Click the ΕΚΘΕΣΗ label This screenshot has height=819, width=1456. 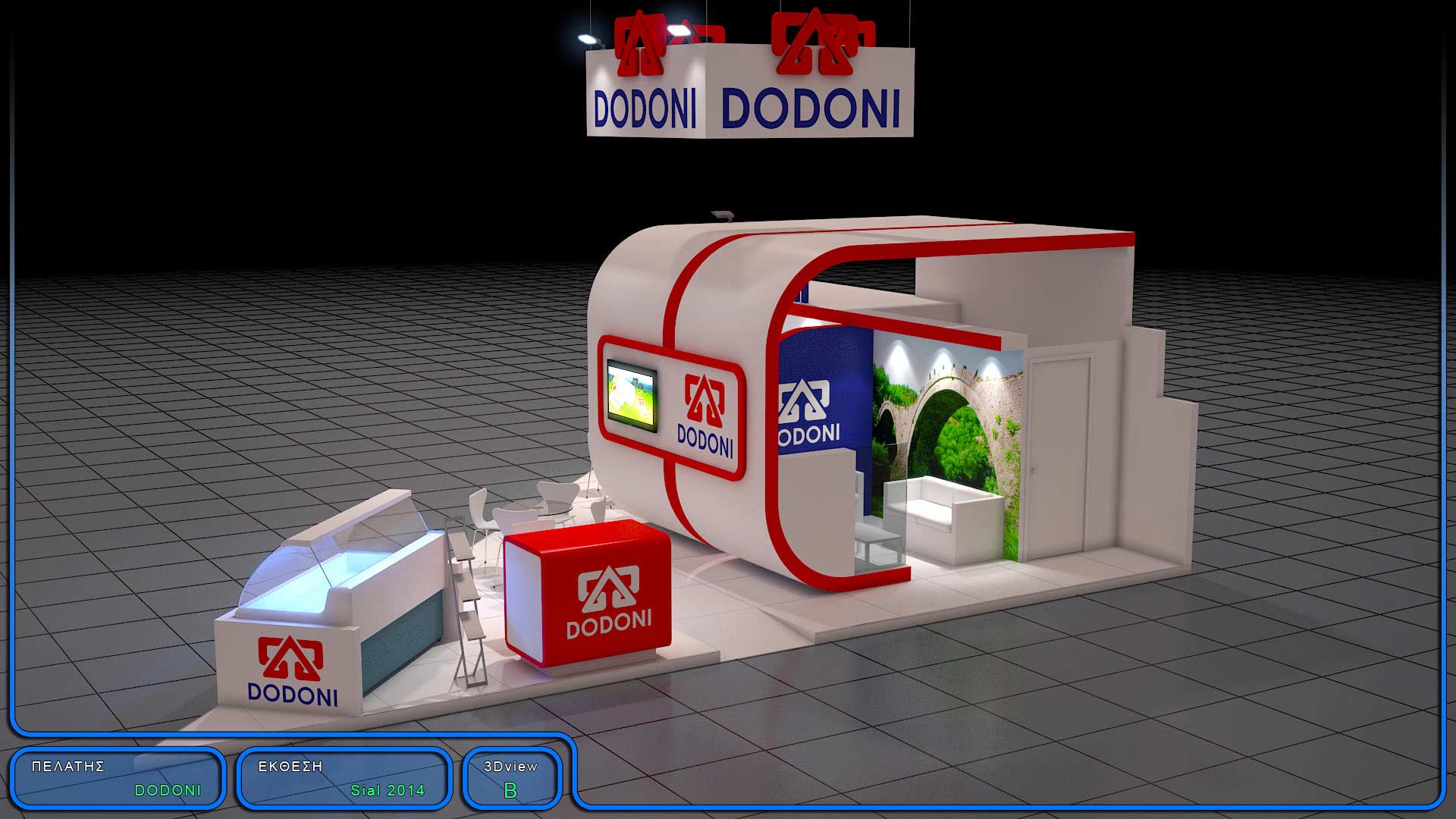(x=290, y=767)
